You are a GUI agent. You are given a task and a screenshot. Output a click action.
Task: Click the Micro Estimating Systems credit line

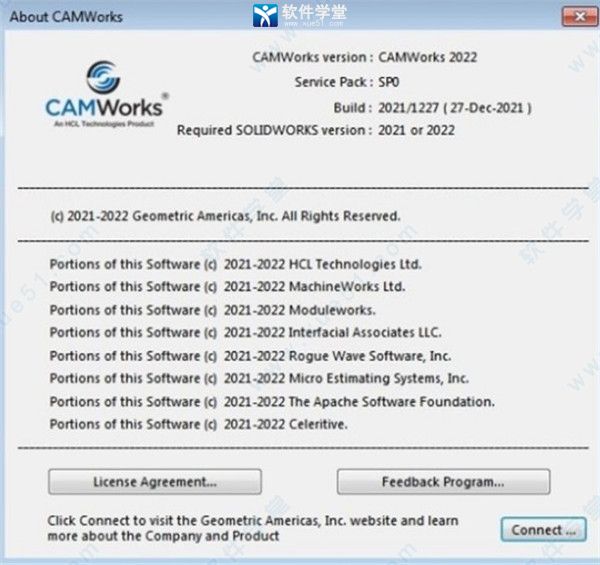click(x=258, y=378)
